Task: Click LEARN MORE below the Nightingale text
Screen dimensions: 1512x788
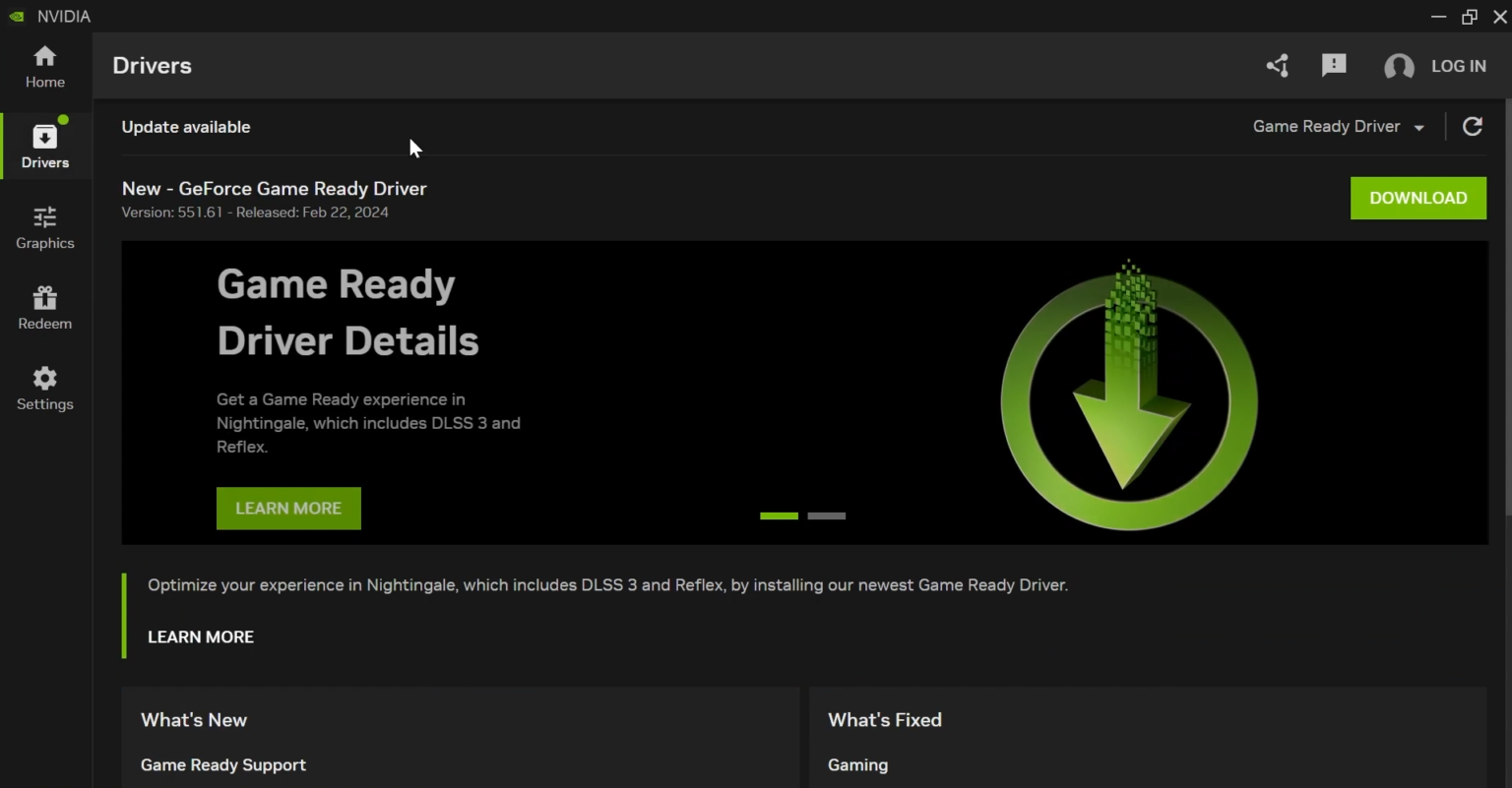Action: tap(200, 636)
